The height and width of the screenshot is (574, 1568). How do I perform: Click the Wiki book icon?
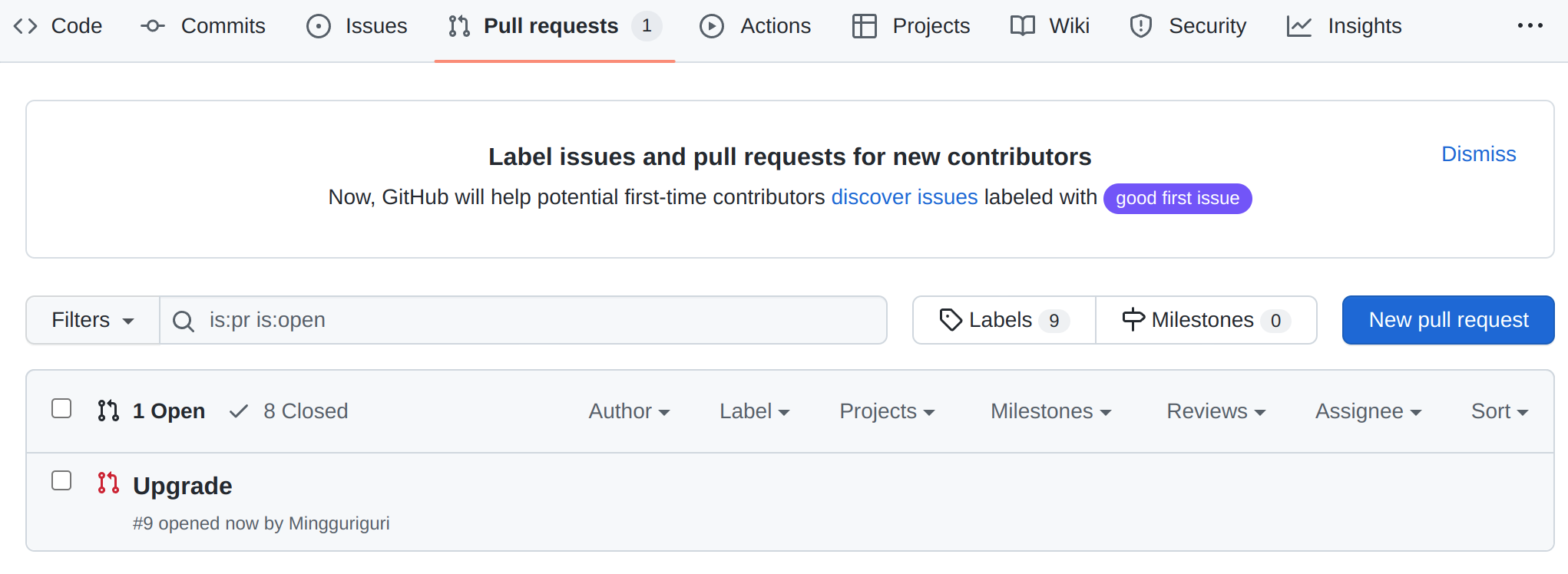point(1023,26)
